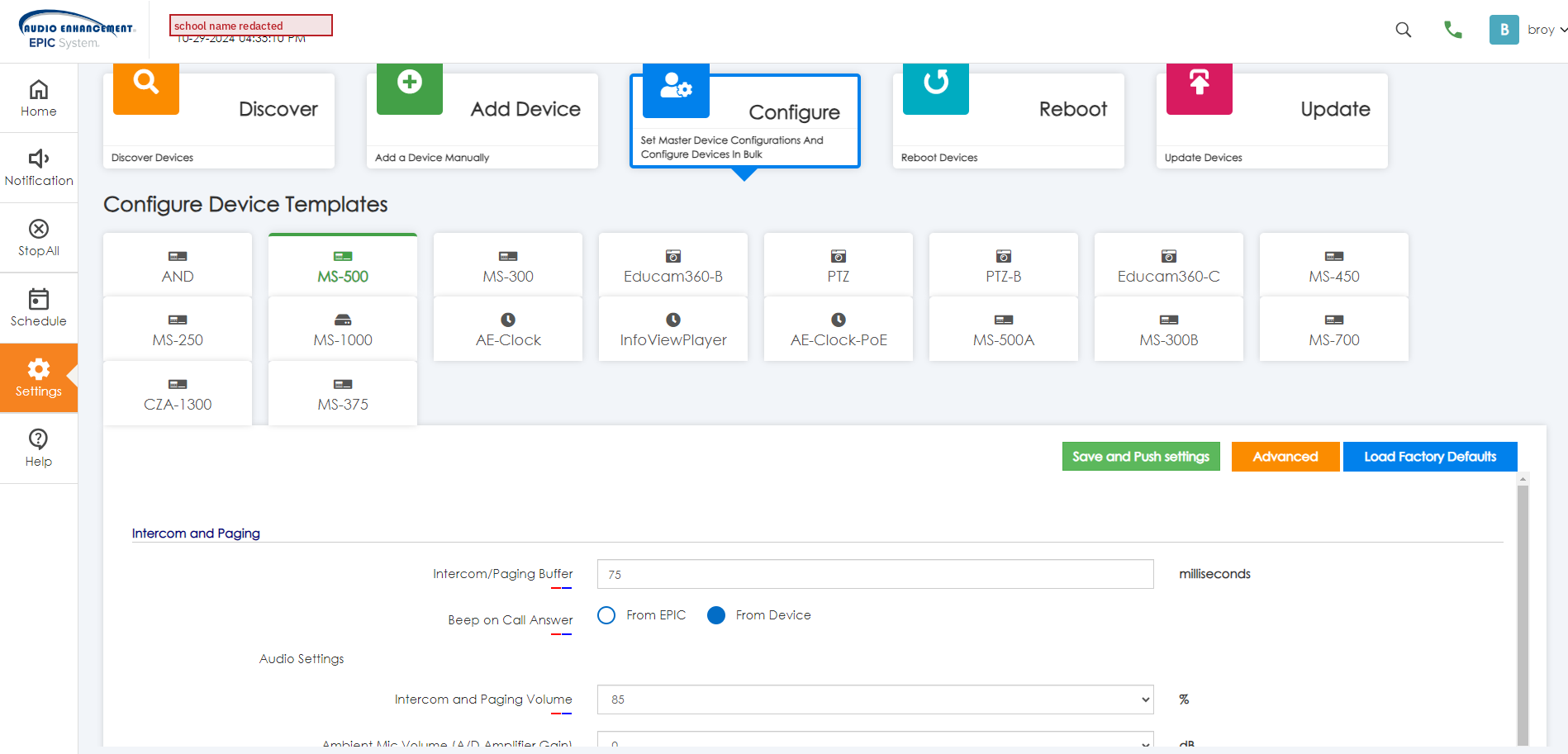Select the AND device template
Screen dimensions: 1568x754
pos(178,265)
